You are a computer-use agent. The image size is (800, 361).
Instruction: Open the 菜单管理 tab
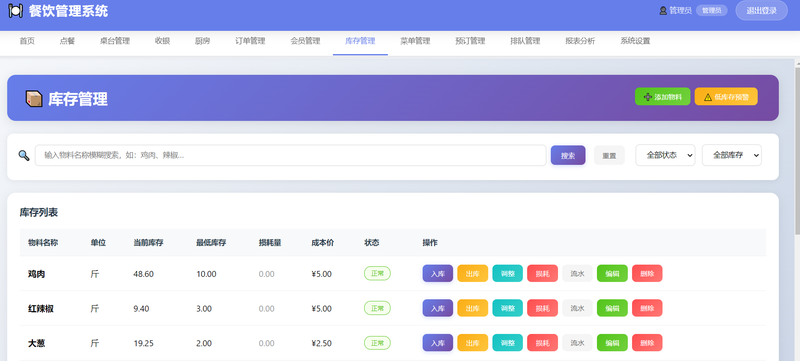coord(415,41)
